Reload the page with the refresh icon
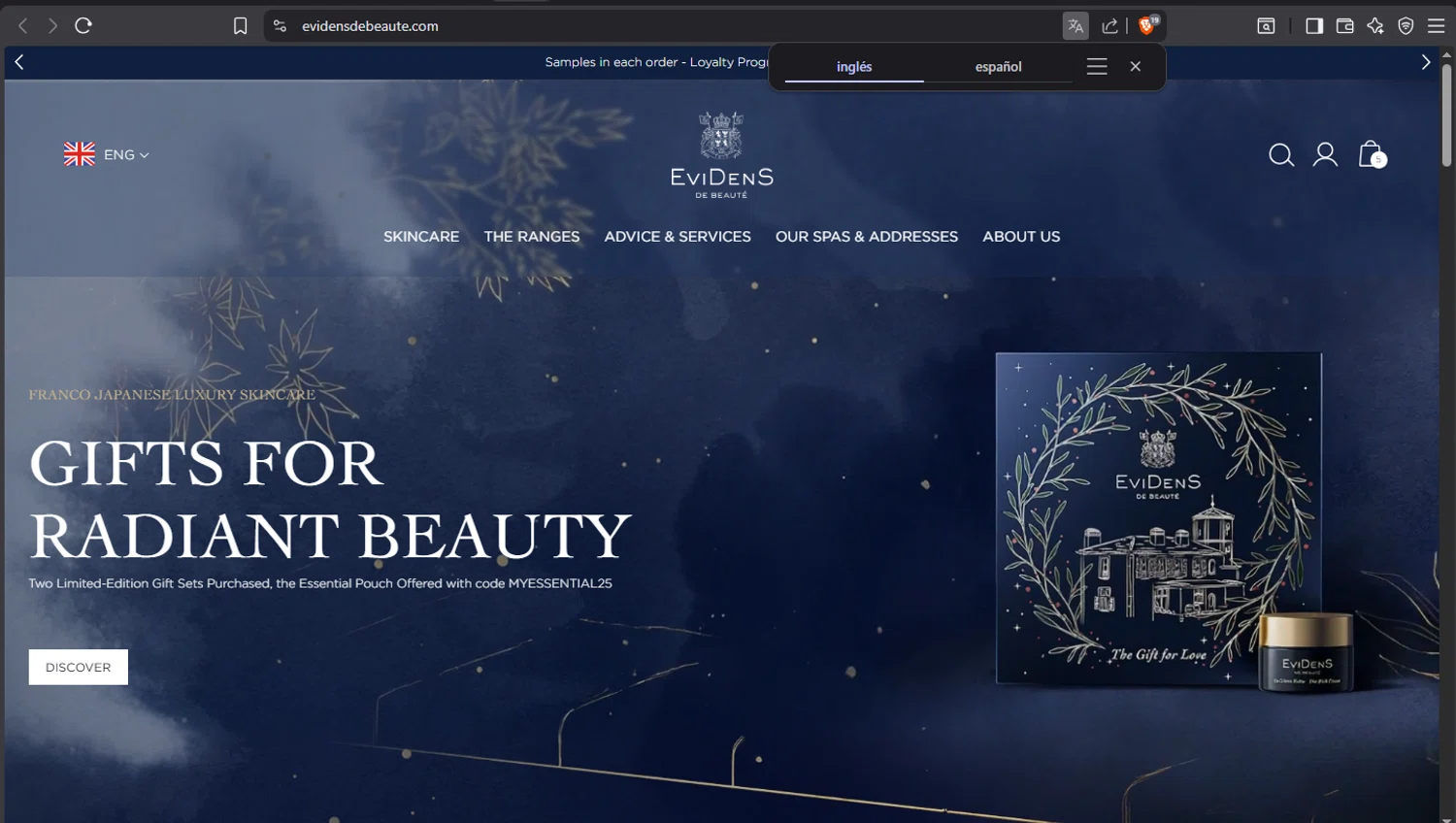Viewport: 1456px width, 823px height. pyautogui.click(x=83, y=26)
